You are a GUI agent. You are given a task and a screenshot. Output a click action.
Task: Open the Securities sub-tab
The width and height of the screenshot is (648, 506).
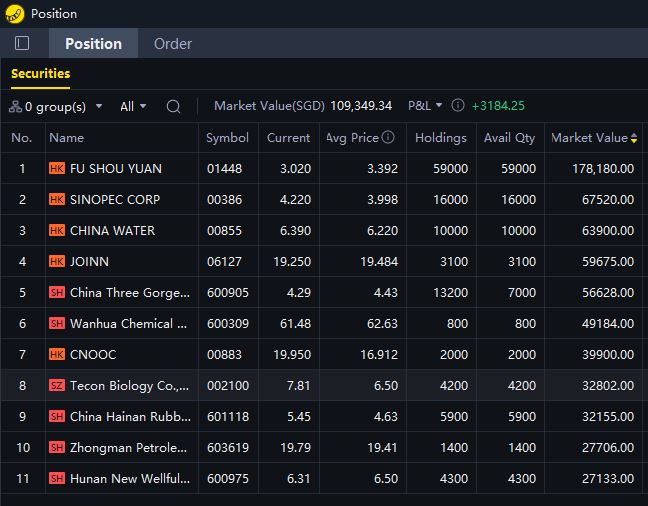[x=40, y=73]
